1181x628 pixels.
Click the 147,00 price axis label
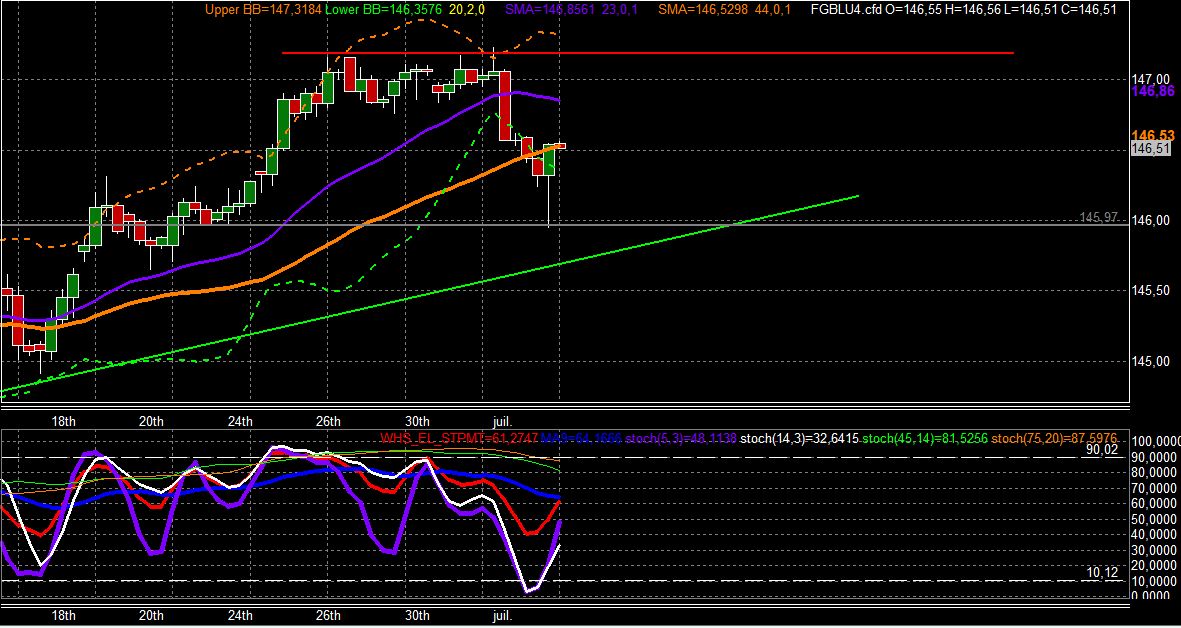point(1152,80)
